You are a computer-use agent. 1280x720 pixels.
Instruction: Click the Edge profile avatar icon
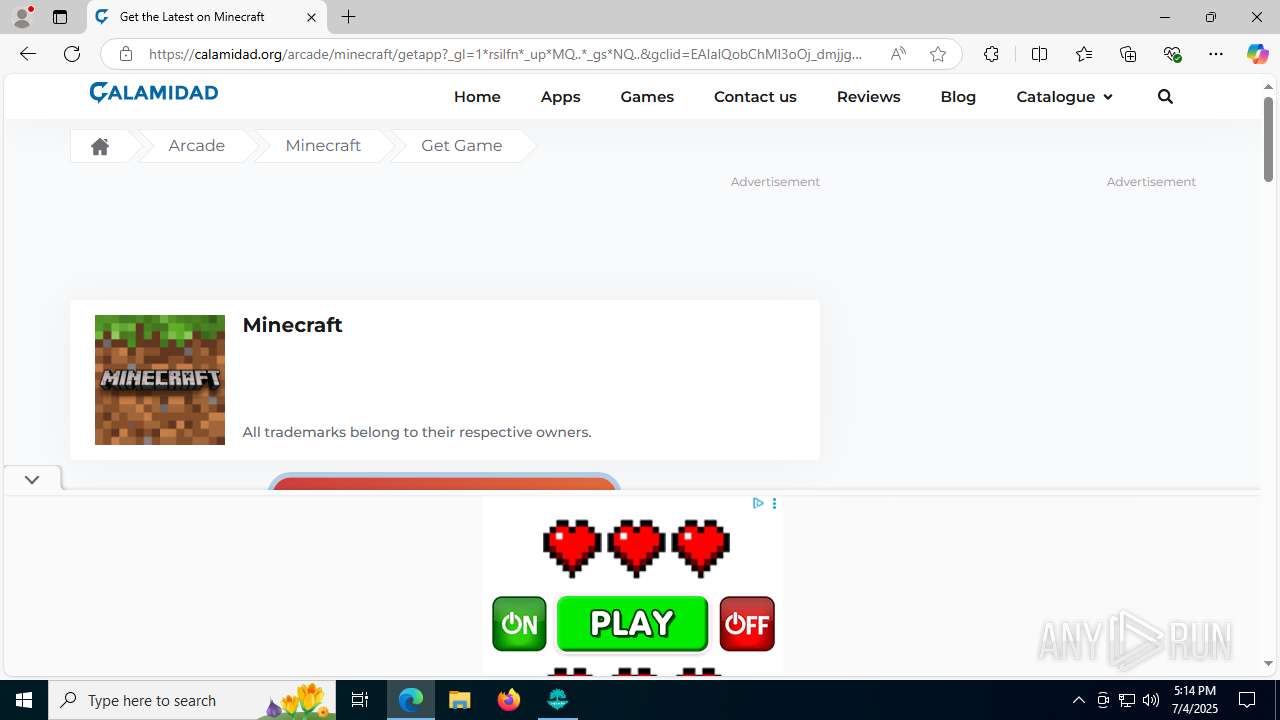pyautogui.click(x=22, y=17)
